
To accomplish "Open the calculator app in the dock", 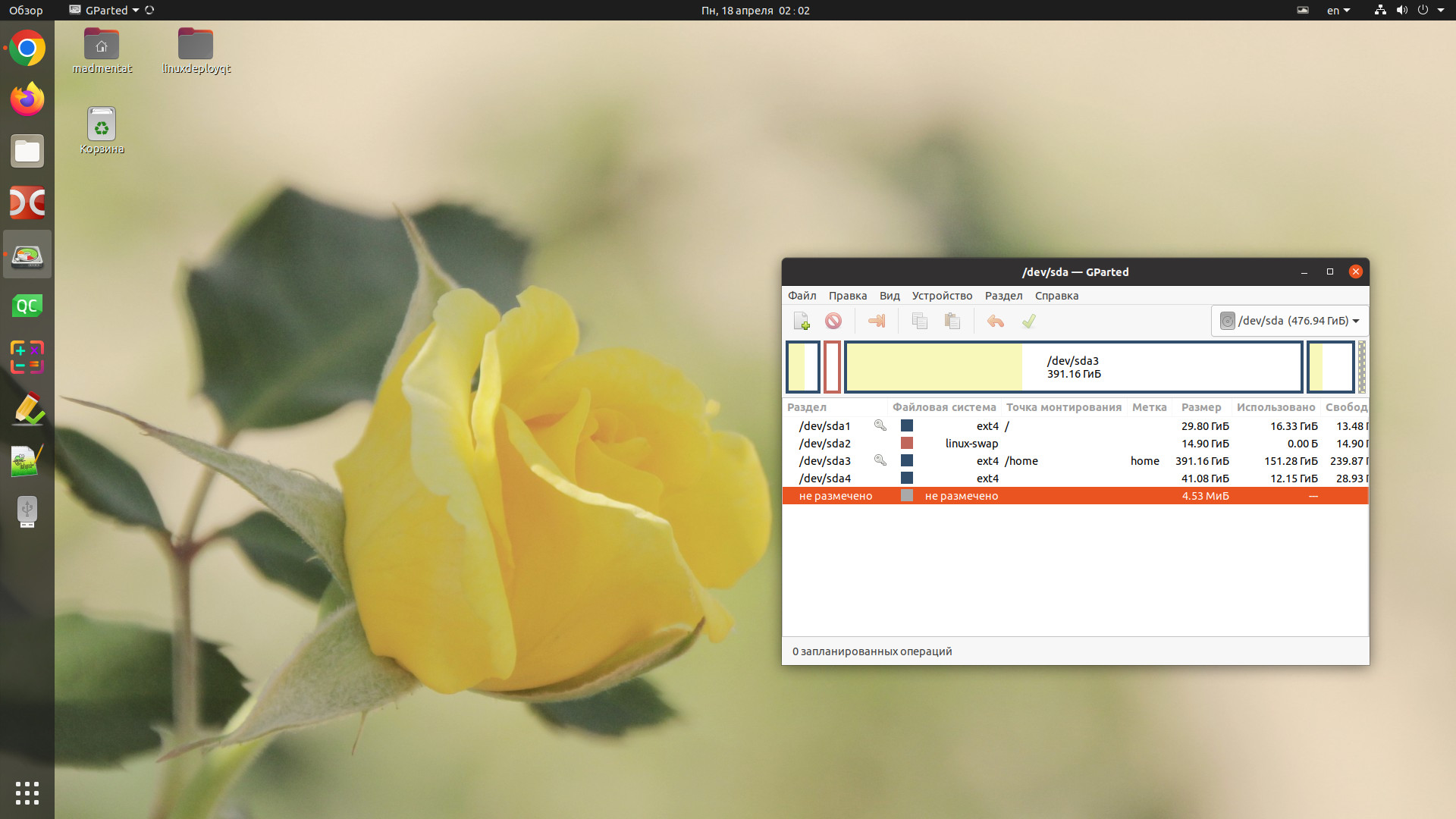I will click(27, 357).
